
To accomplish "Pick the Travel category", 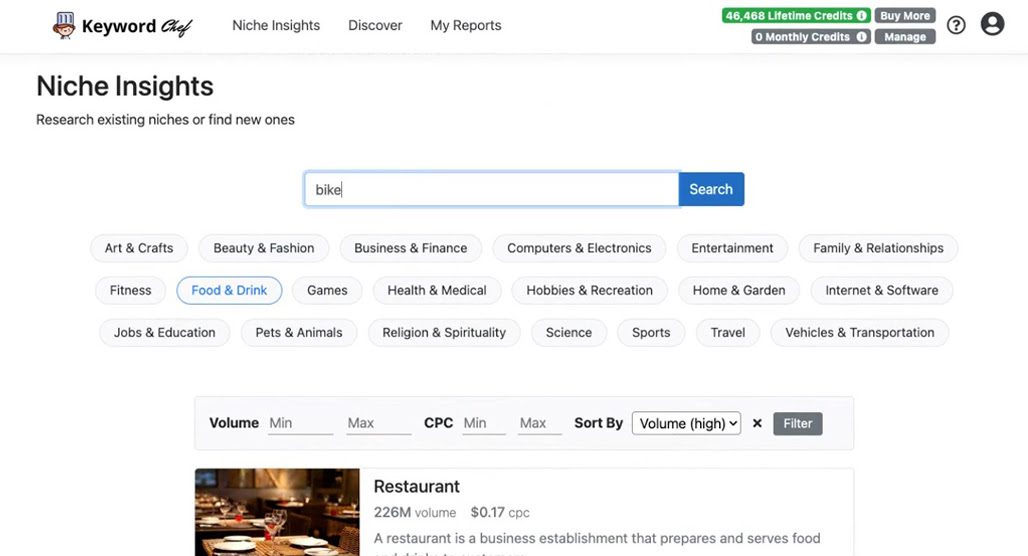I will (728, 332).
